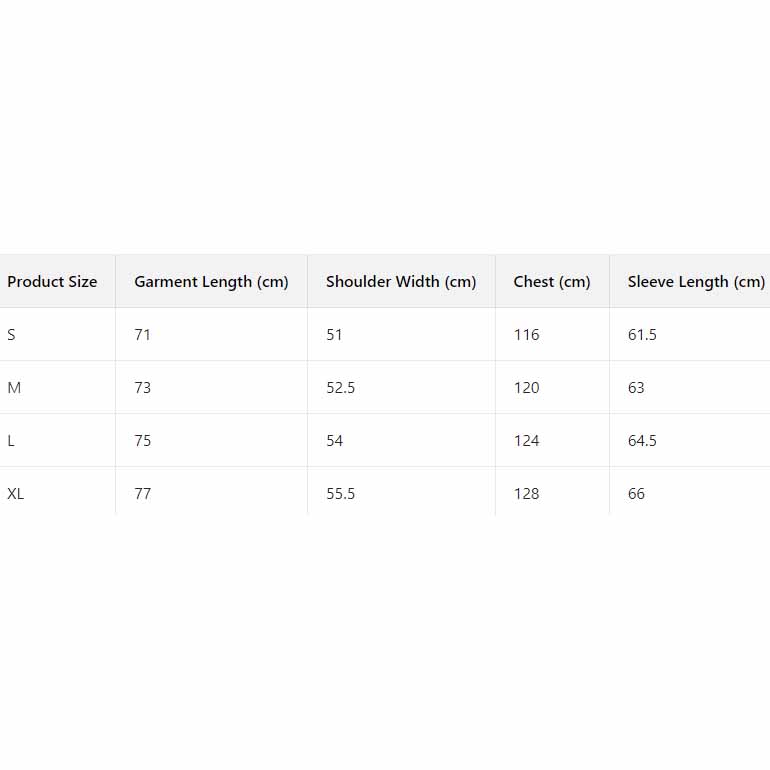The width and height of the screenshot is (770, 770).
Task: Select the XL size row label
Action: click(x=16, y=494)
